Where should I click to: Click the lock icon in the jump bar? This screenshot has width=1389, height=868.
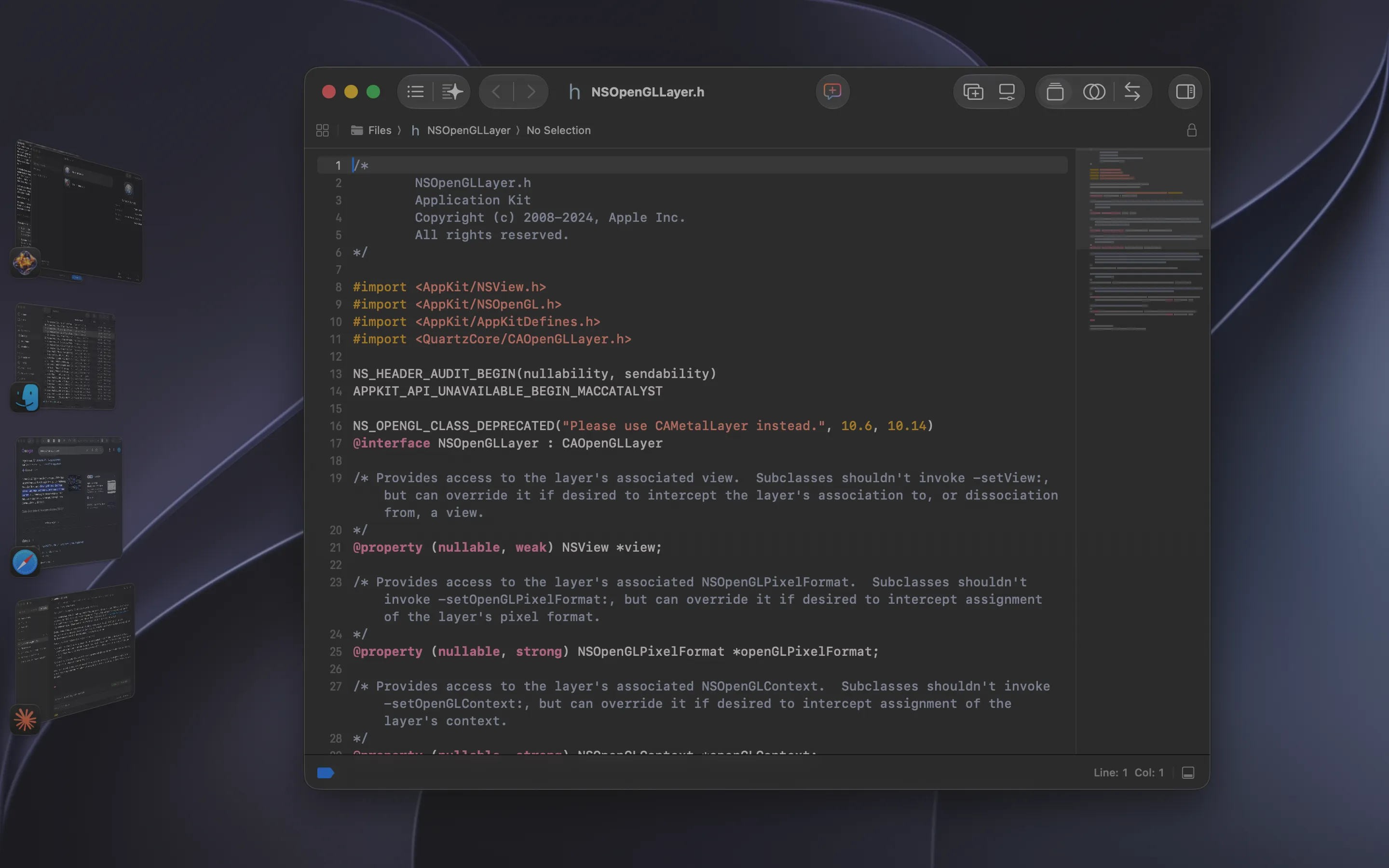(1192, 130)
